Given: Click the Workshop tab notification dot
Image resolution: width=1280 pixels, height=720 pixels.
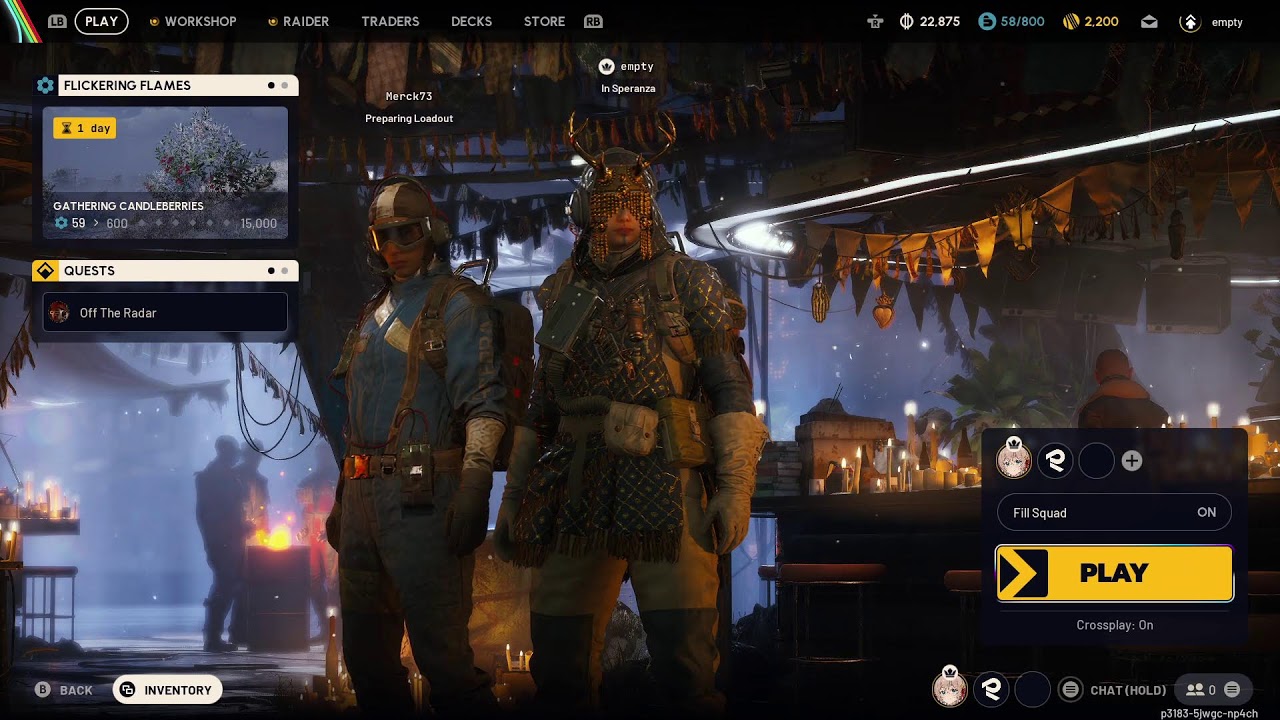Looking at the screenshot, I should pyautogui.click(x=154, y=21).
